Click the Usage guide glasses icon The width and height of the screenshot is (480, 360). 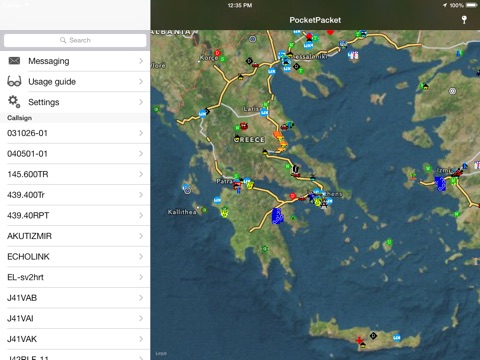[x=14, y=81]
